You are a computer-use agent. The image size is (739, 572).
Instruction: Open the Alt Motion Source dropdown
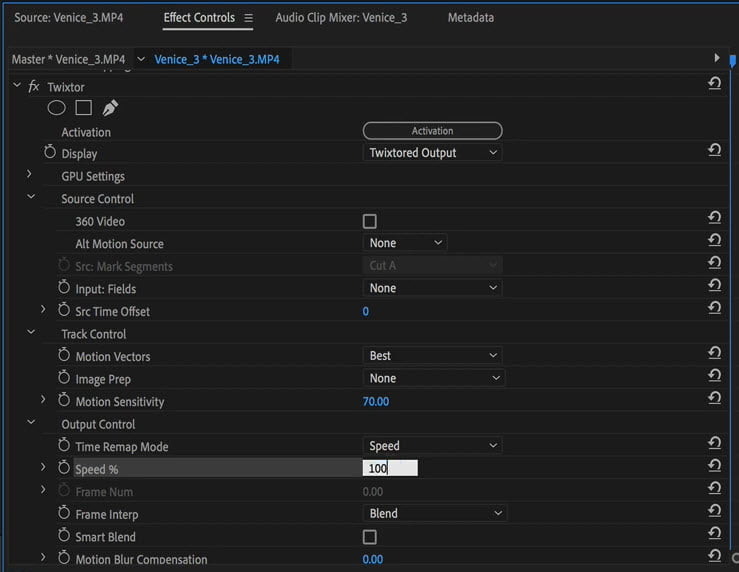pos(405,243)
